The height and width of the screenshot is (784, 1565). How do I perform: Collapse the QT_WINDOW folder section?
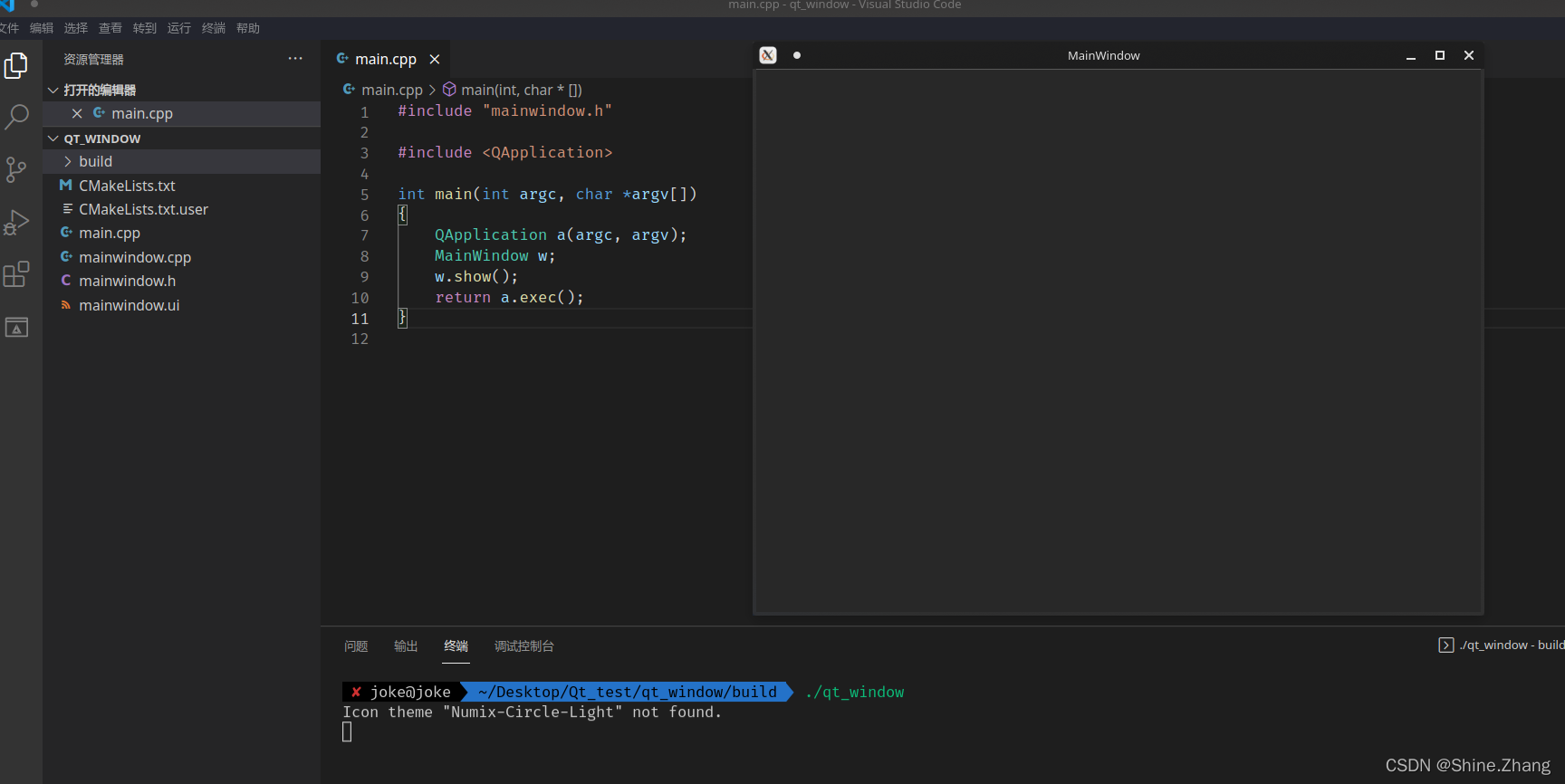[53, 139]
